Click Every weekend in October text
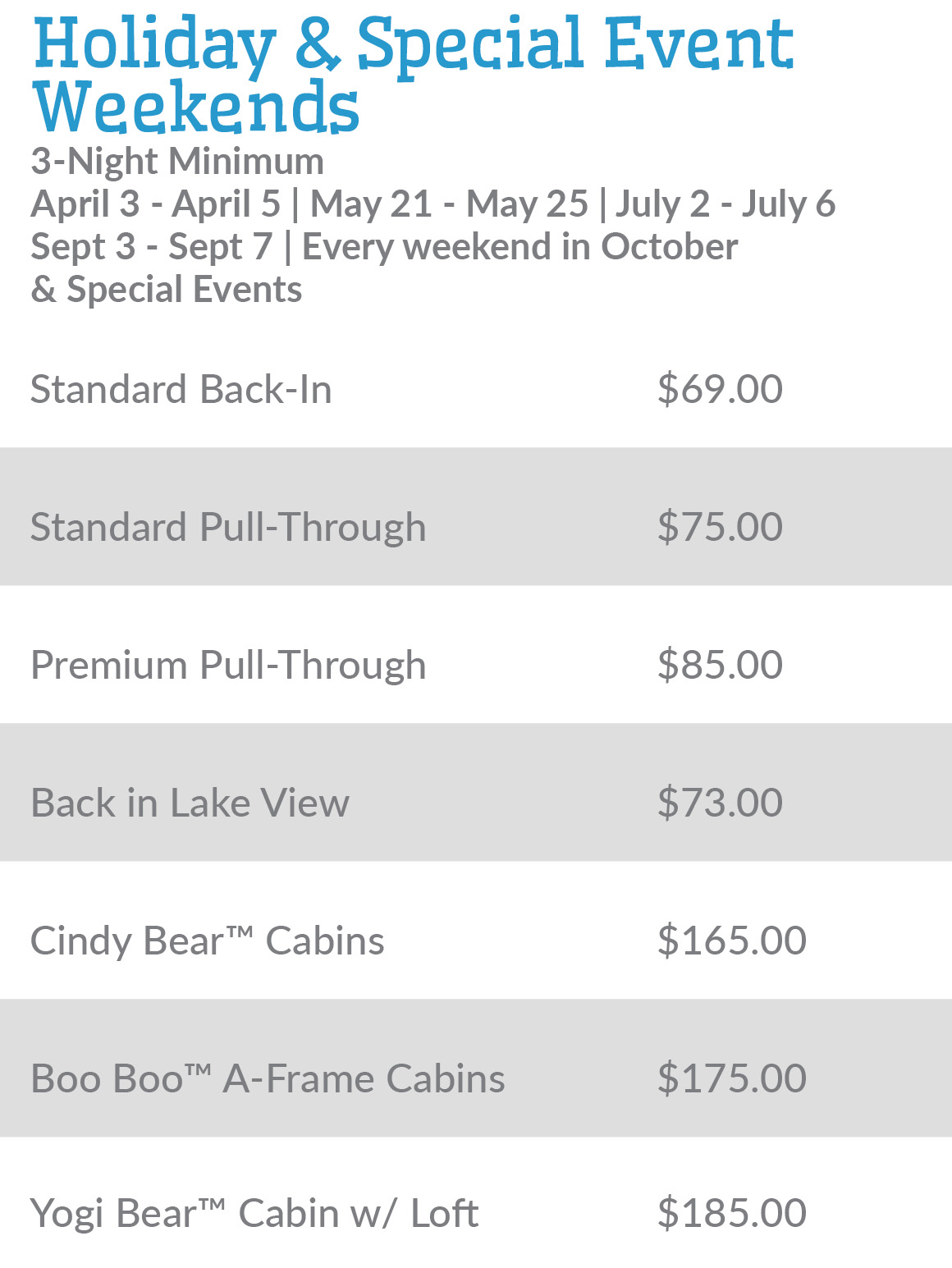 (519, 247)
